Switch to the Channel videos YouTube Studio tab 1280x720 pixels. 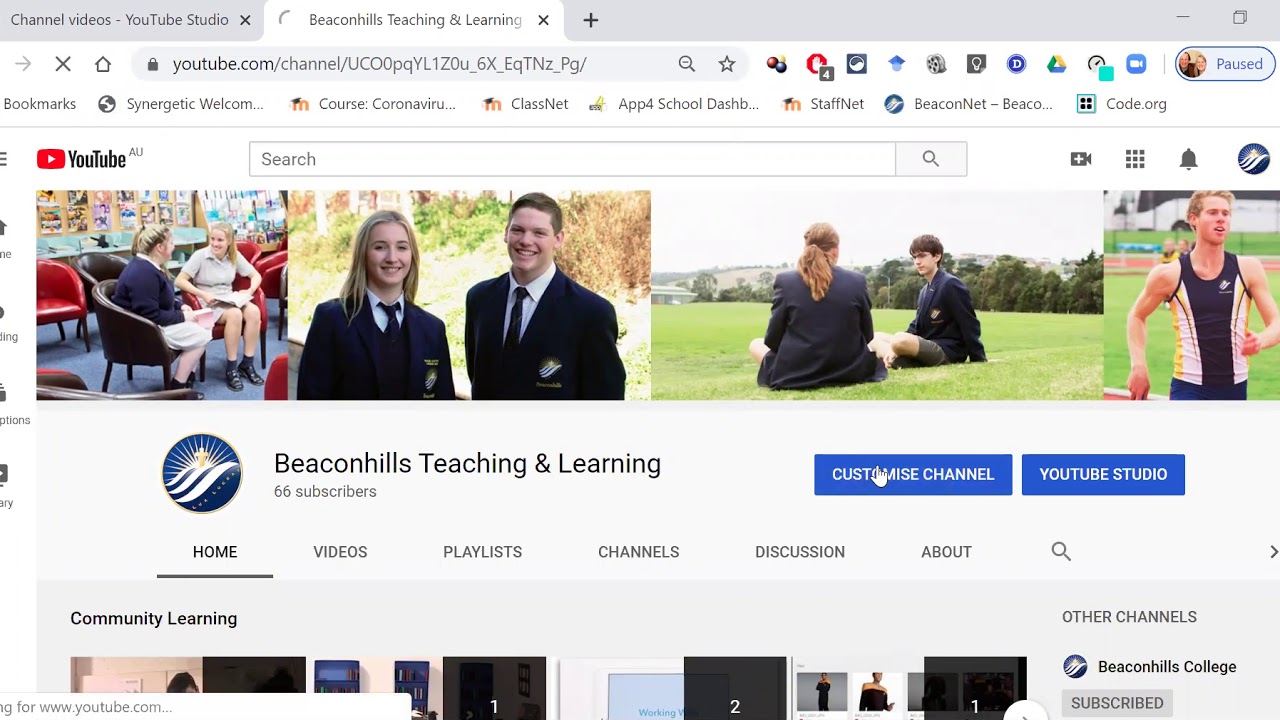119,20
